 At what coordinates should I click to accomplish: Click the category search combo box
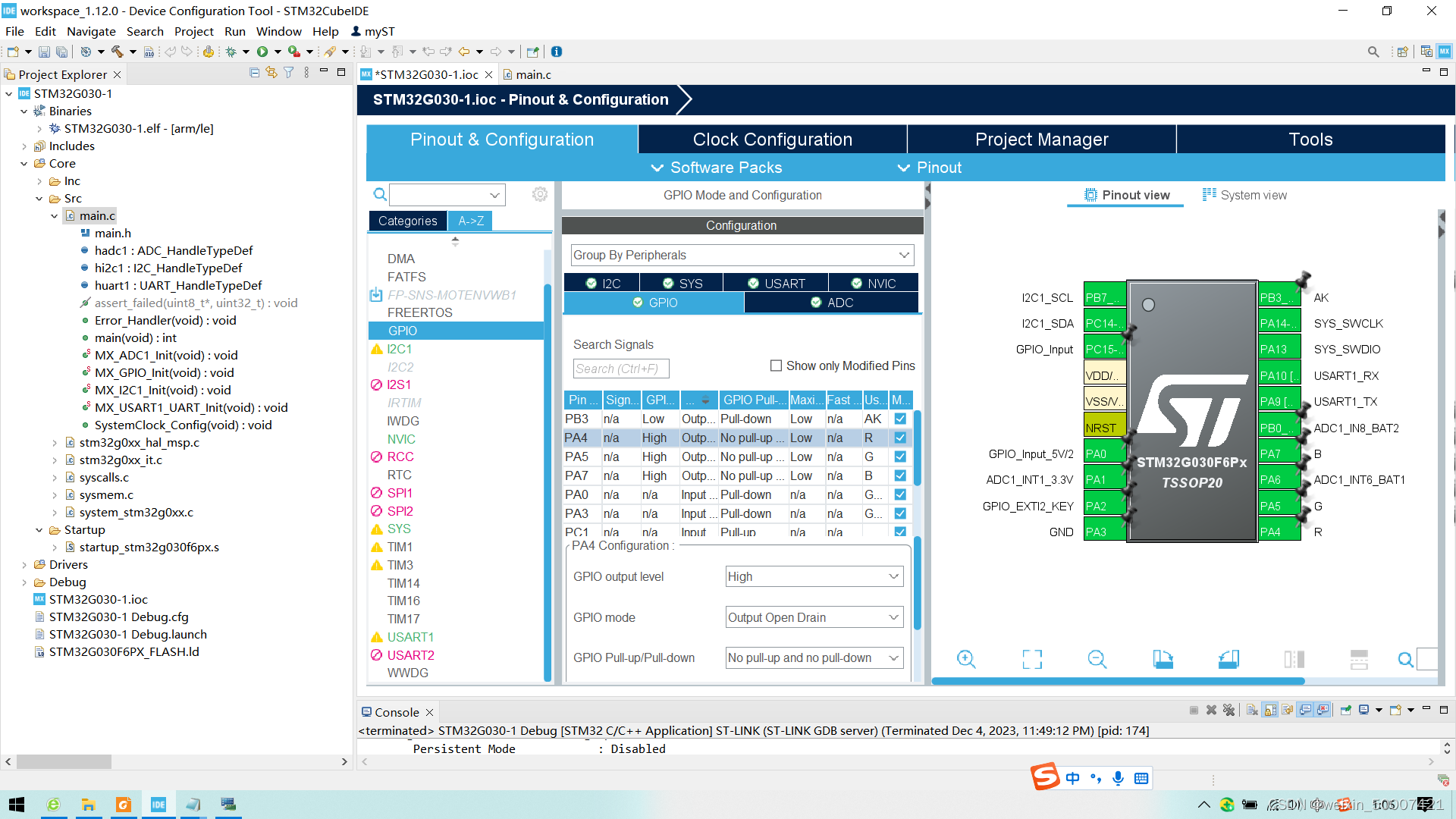point(447,195)
